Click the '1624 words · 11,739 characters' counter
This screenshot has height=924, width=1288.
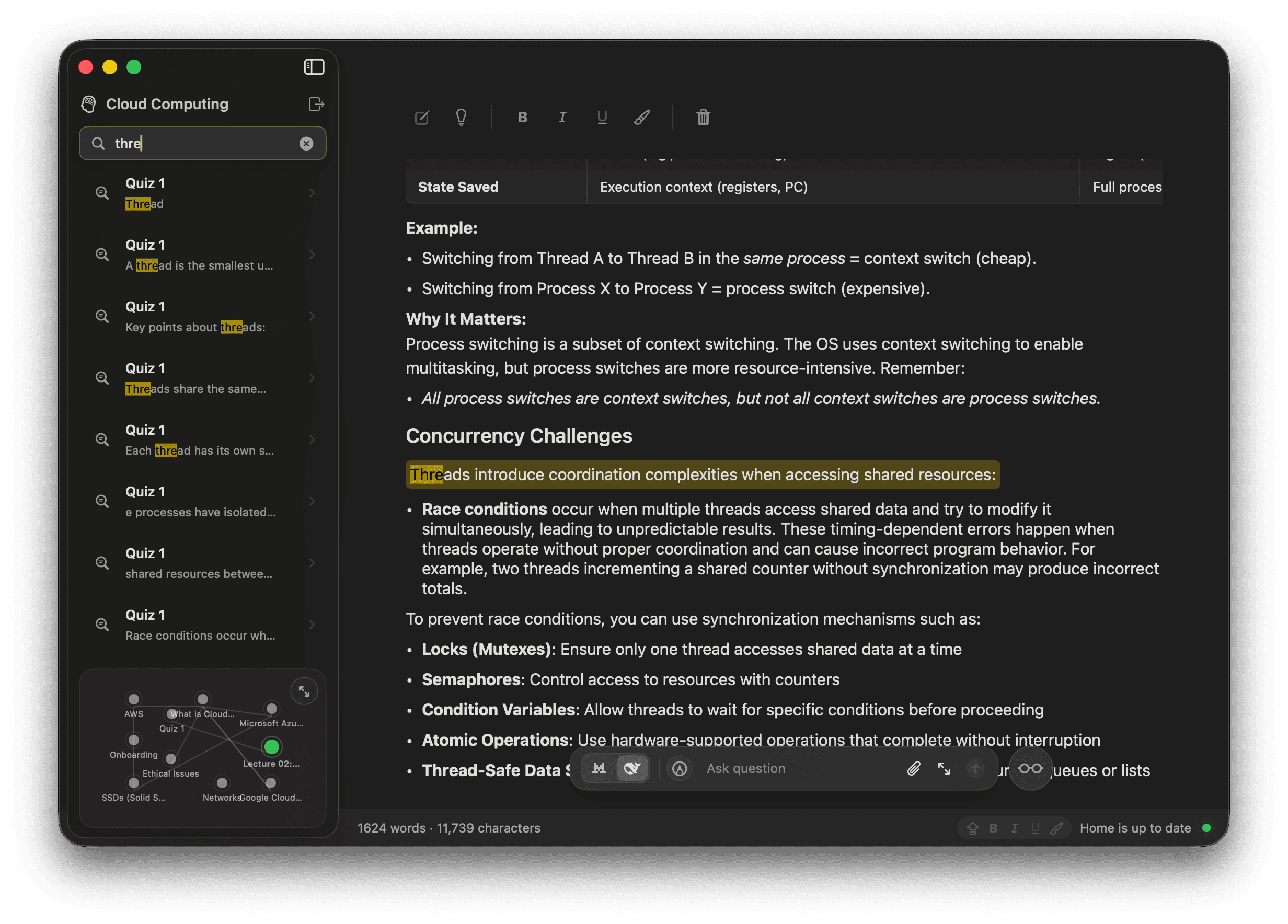pyautogui.click(x=448, y=828)
